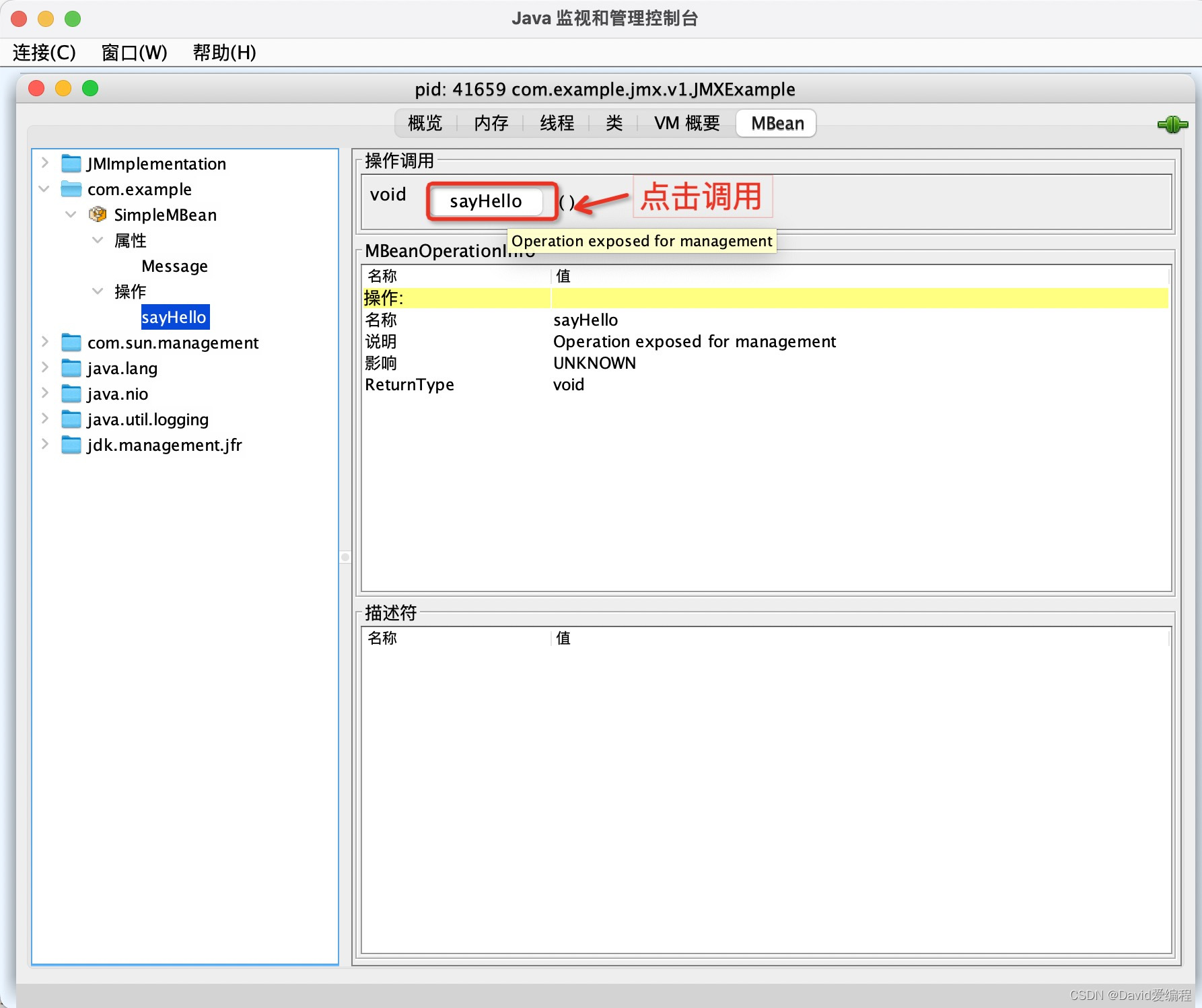Select the sayHello operation tree item
This screenshot has height=1008, width=1202.
(174, 317)
